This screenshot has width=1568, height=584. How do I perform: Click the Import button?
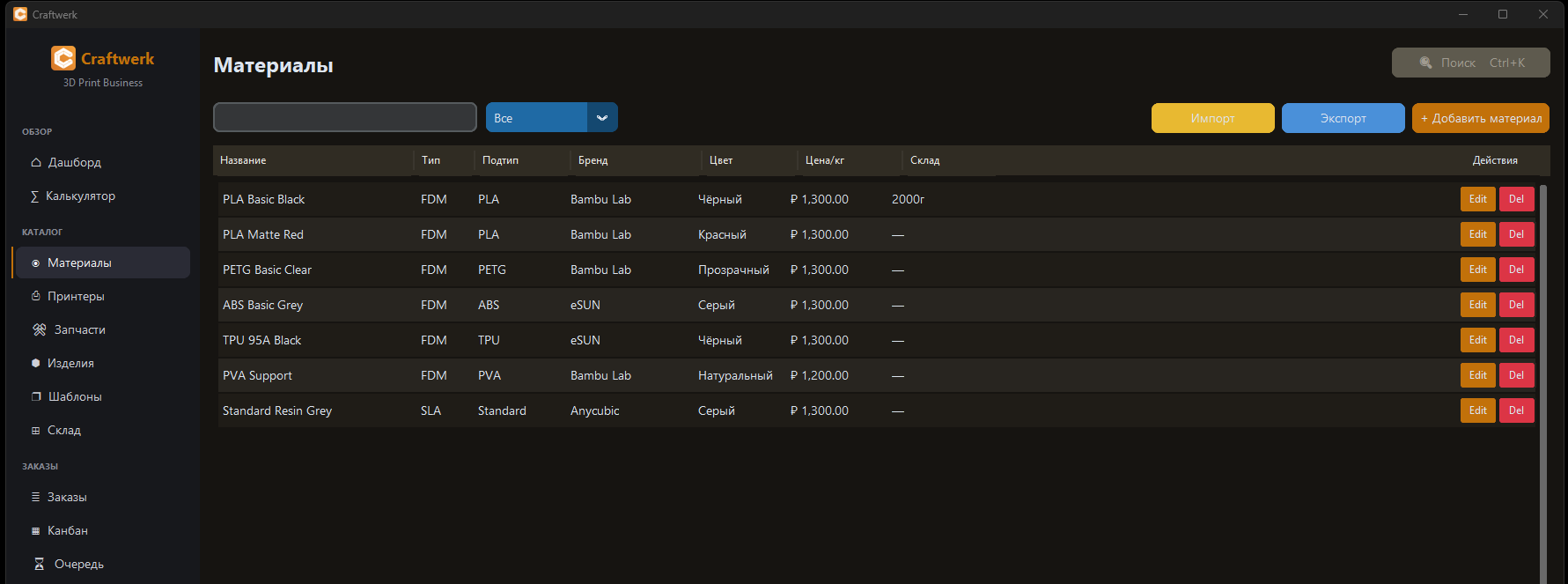[x=1212, y=118]
